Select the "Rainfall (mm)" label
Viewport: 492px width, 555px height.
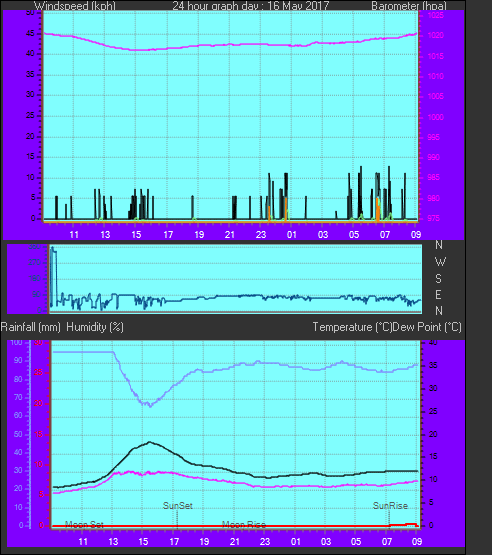tap(31, 327)
